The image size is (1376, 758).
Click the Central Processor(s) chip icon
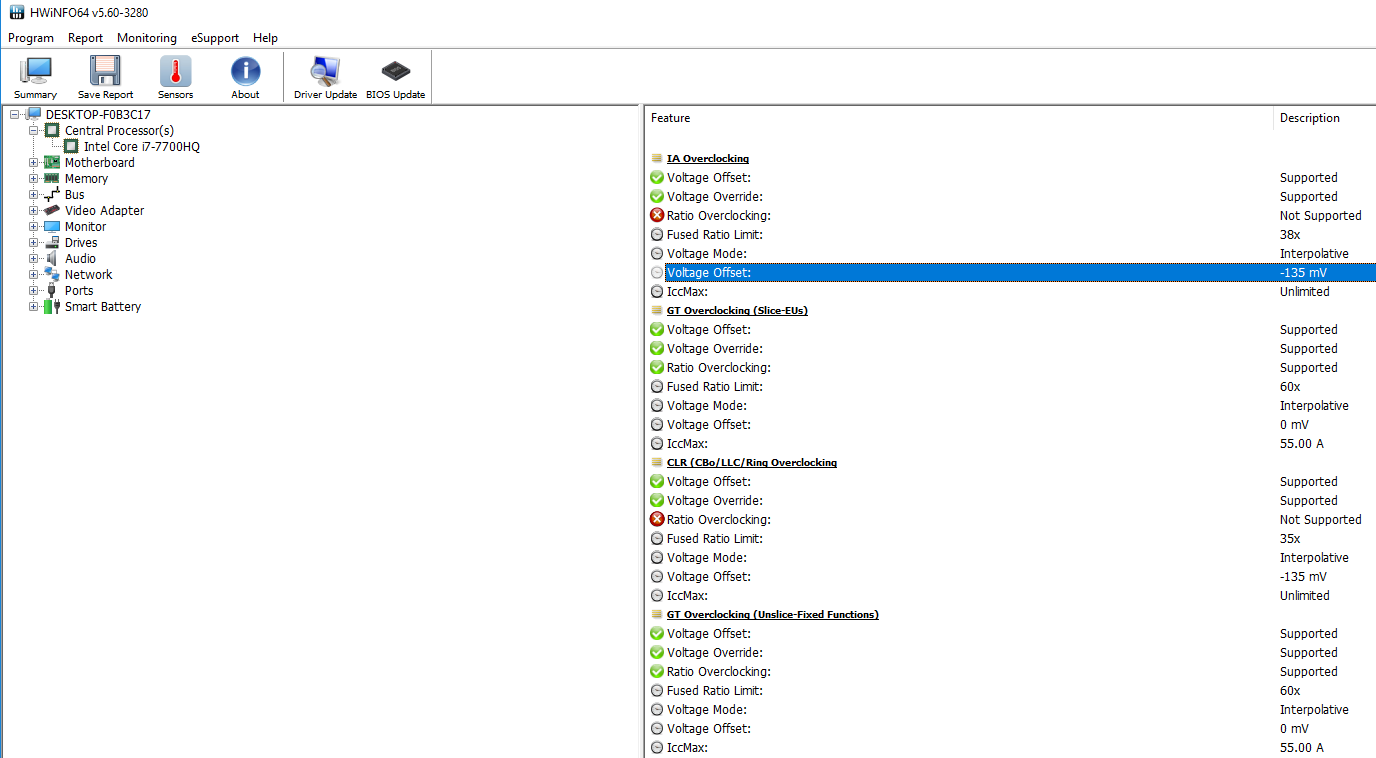[52, 130]
